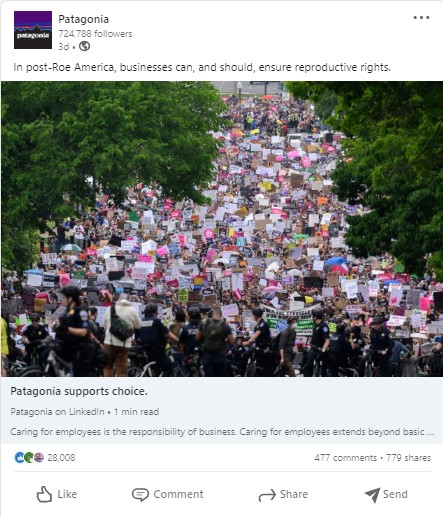The height and width of the screenshot is (517, 443).
Task: Click the 724,788 followers text
Action: pyautogui.click(x=95, y=34)
